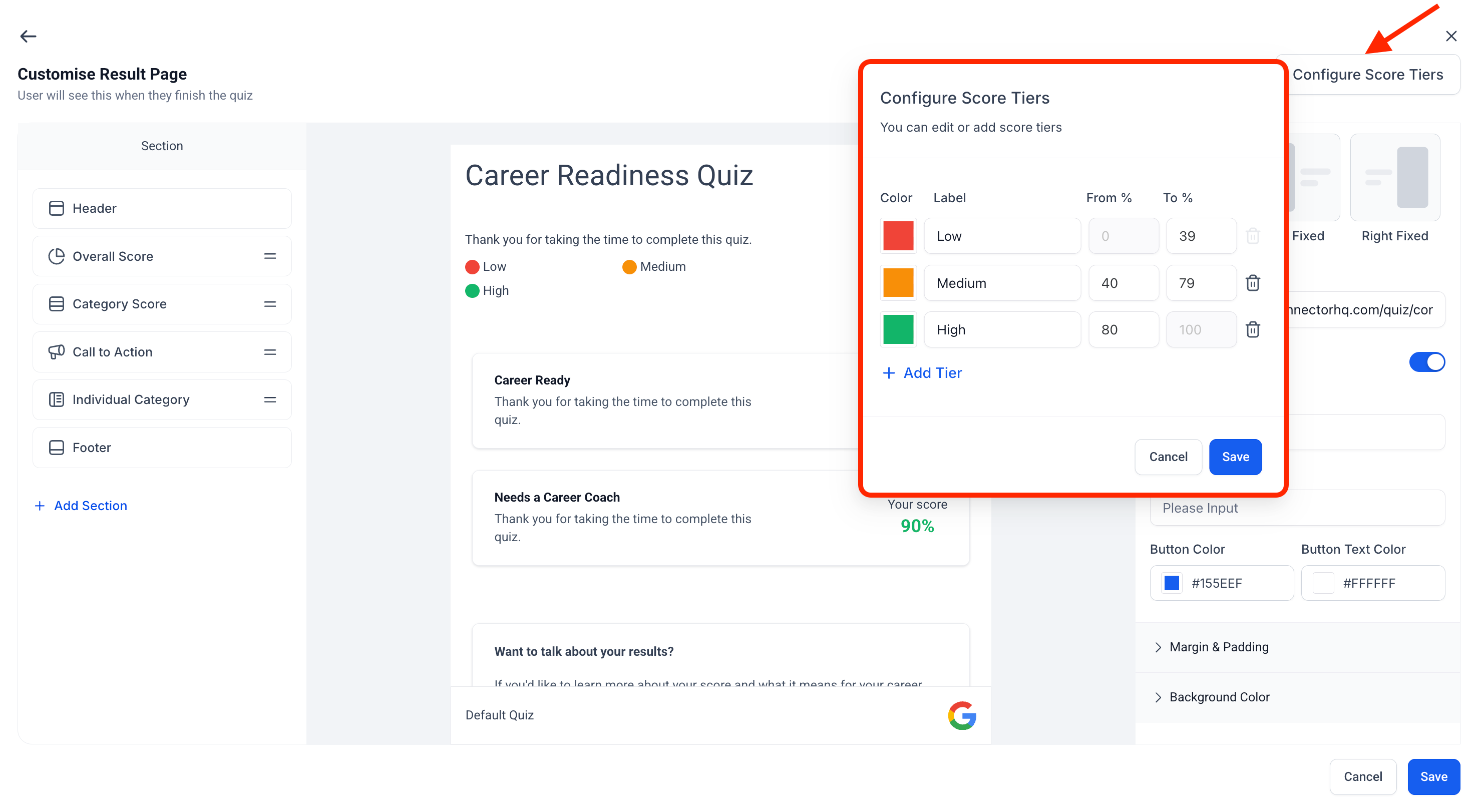The width and height of the screenshot is (1478, 812).
Task: Click the Configure Score Tiers button
Action: 1368,74
